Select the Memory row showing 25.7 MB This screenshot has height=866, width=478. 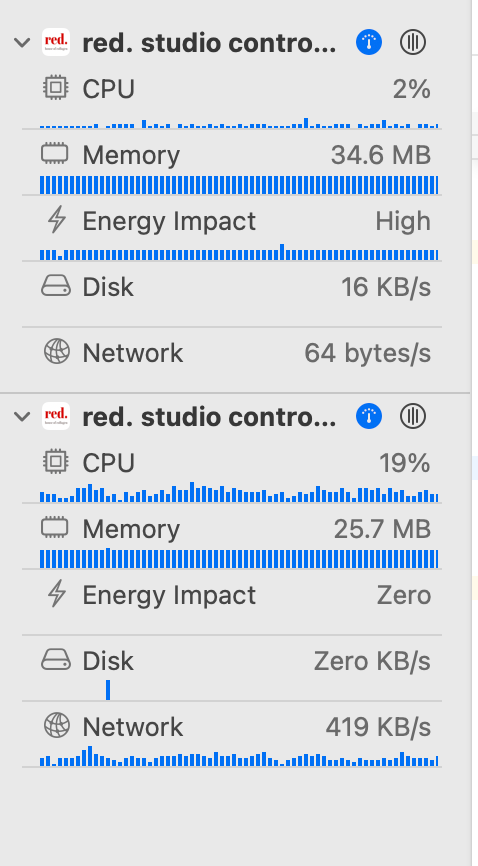click(232, 537)
